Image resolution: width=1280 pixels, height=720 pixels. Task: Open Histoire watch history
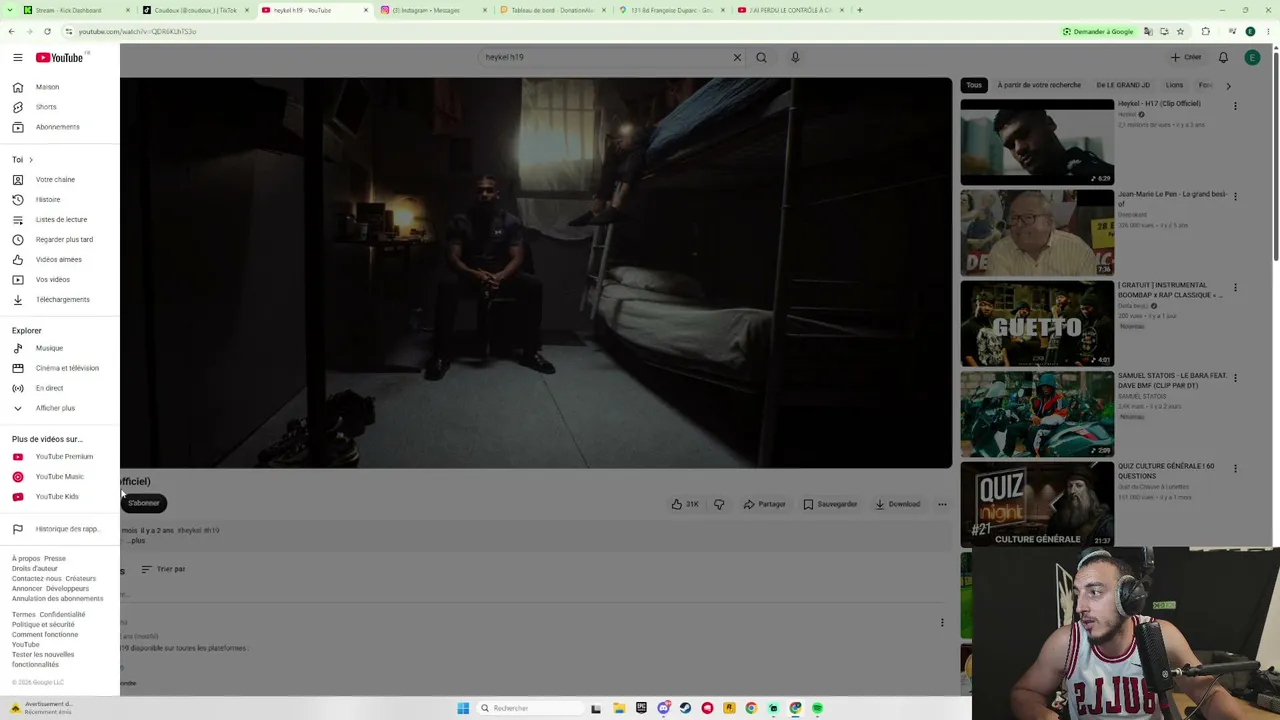point(48,200)
